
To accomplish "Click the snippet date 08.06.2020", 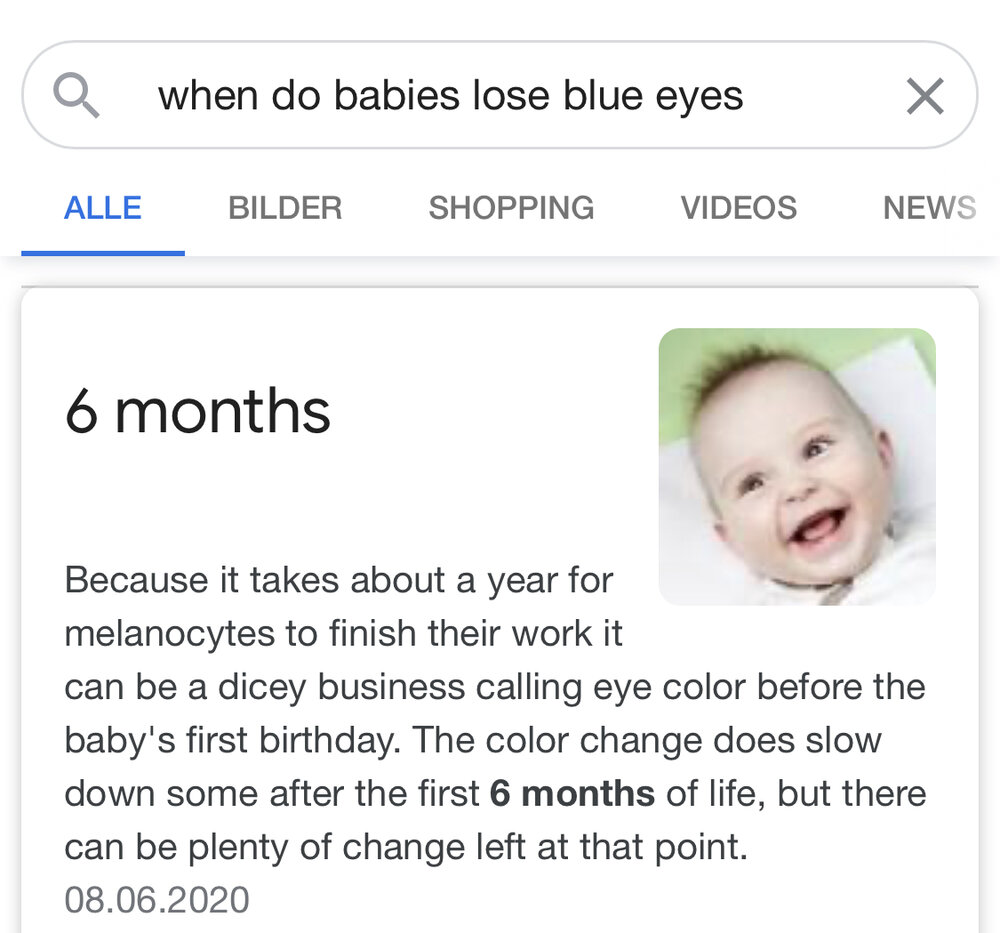I will [157, 900].
